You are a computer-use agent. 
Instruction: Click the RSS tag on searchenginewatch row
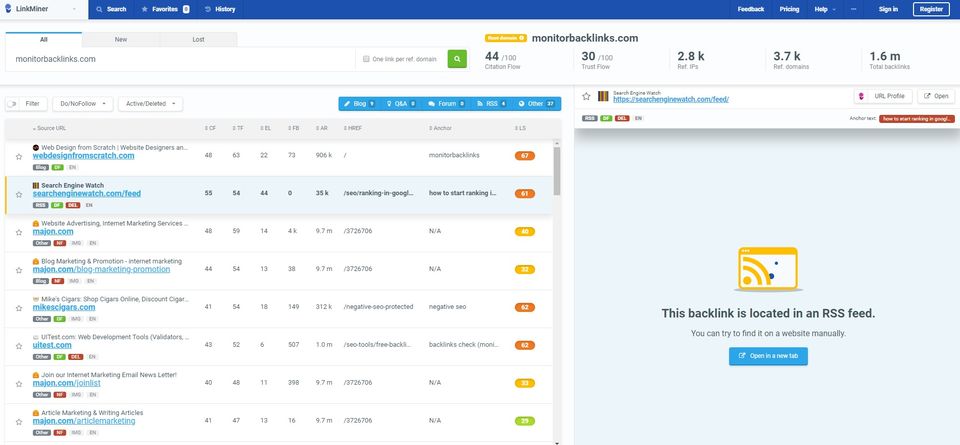tap(41, 206)
